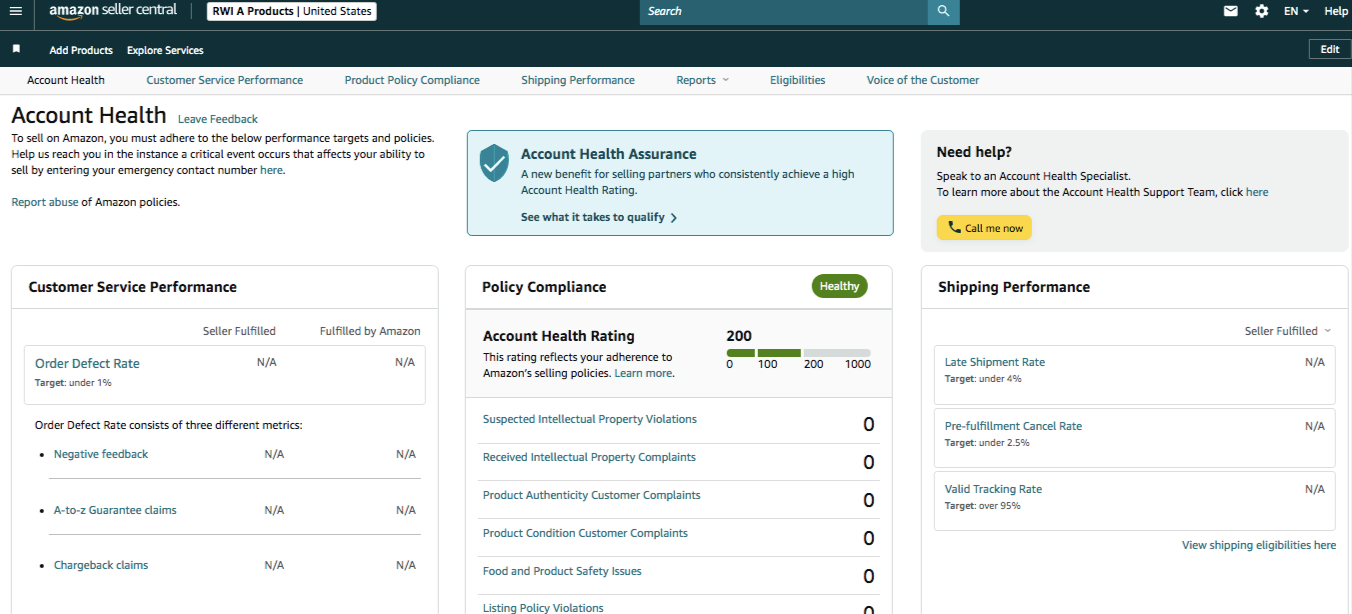Select the Account Health tab

pyautogui.click(x=66, y=80)
